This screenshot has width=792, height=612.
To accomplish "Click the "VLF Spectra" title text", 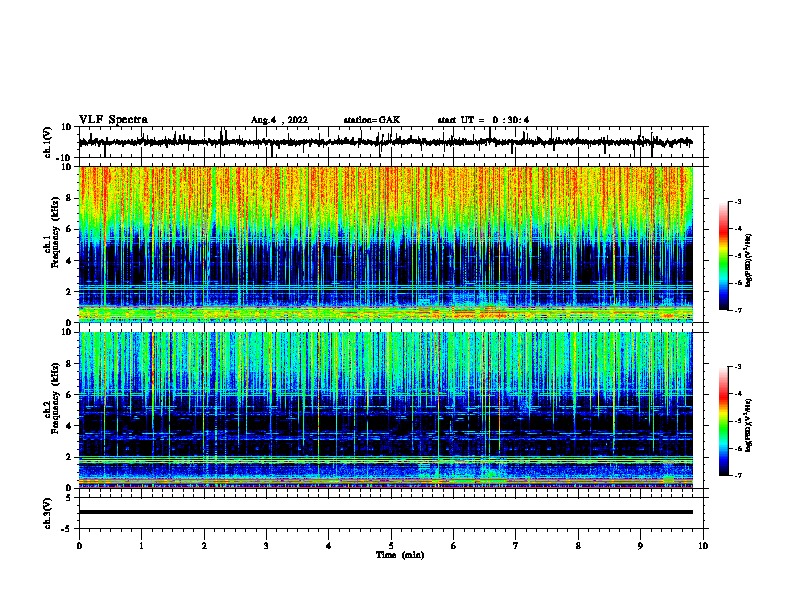I will (x=113, y=120).
